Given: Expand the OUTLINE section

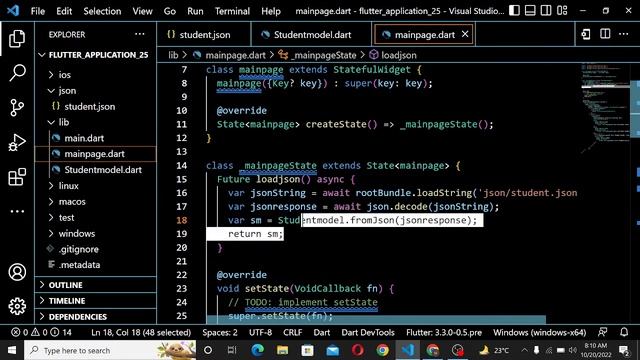Looking at the screenshot, I should [96, 285].
